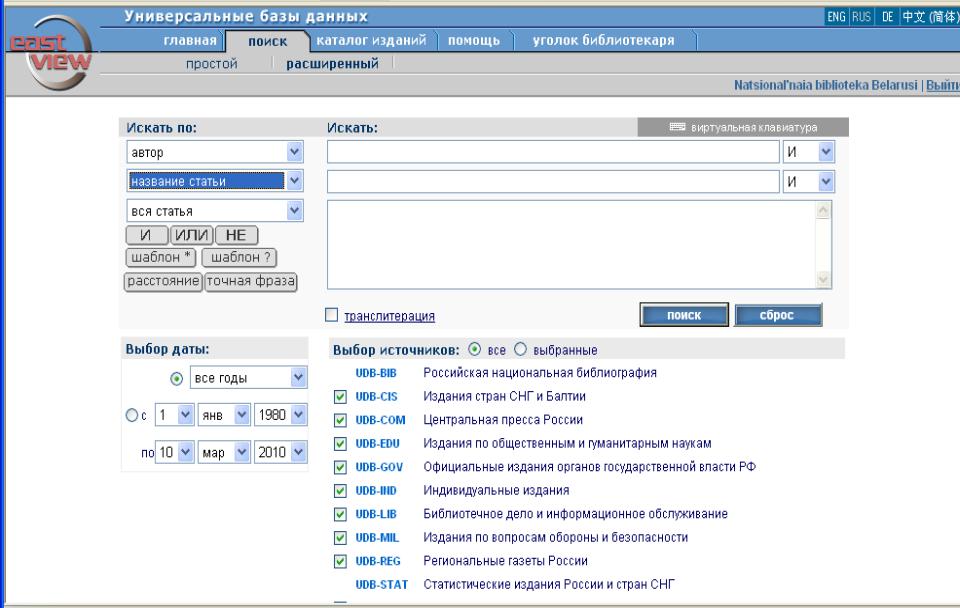
Task: Open the UDB-CIS database link
Action: tap(377, 397)
